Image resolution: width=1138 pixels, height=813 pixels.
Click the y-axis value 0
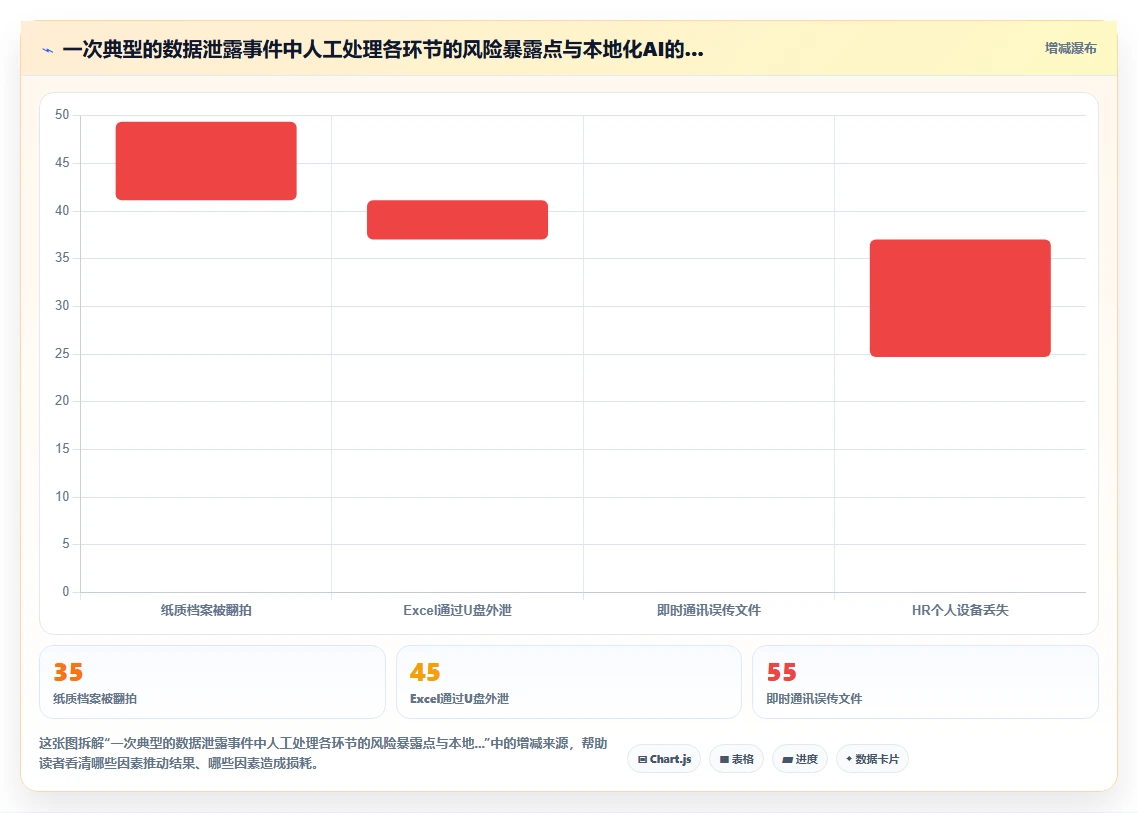65,592
